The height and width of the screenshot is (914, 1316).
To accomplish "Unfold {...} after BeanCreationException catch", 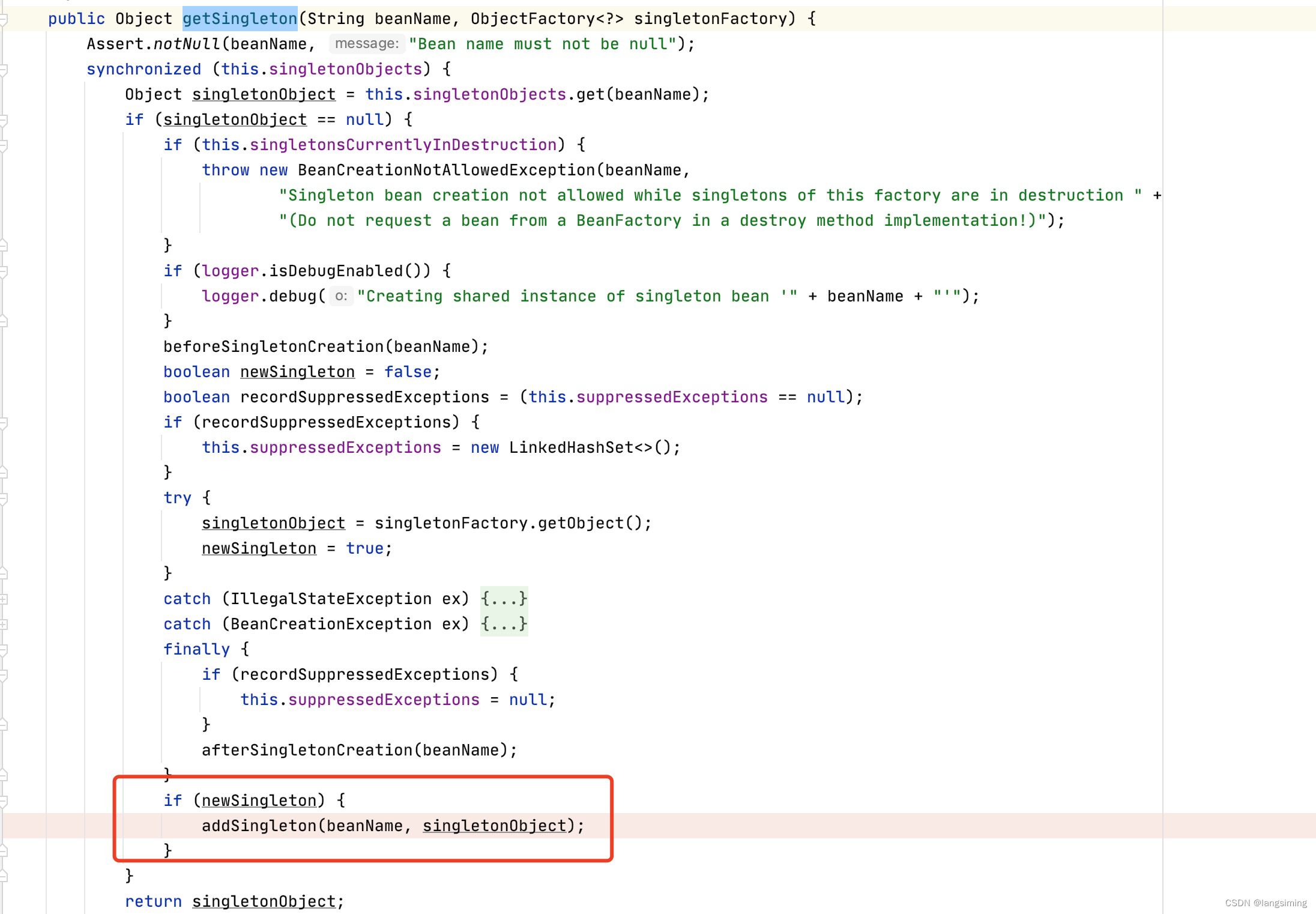I will click(x=504, y=624).
